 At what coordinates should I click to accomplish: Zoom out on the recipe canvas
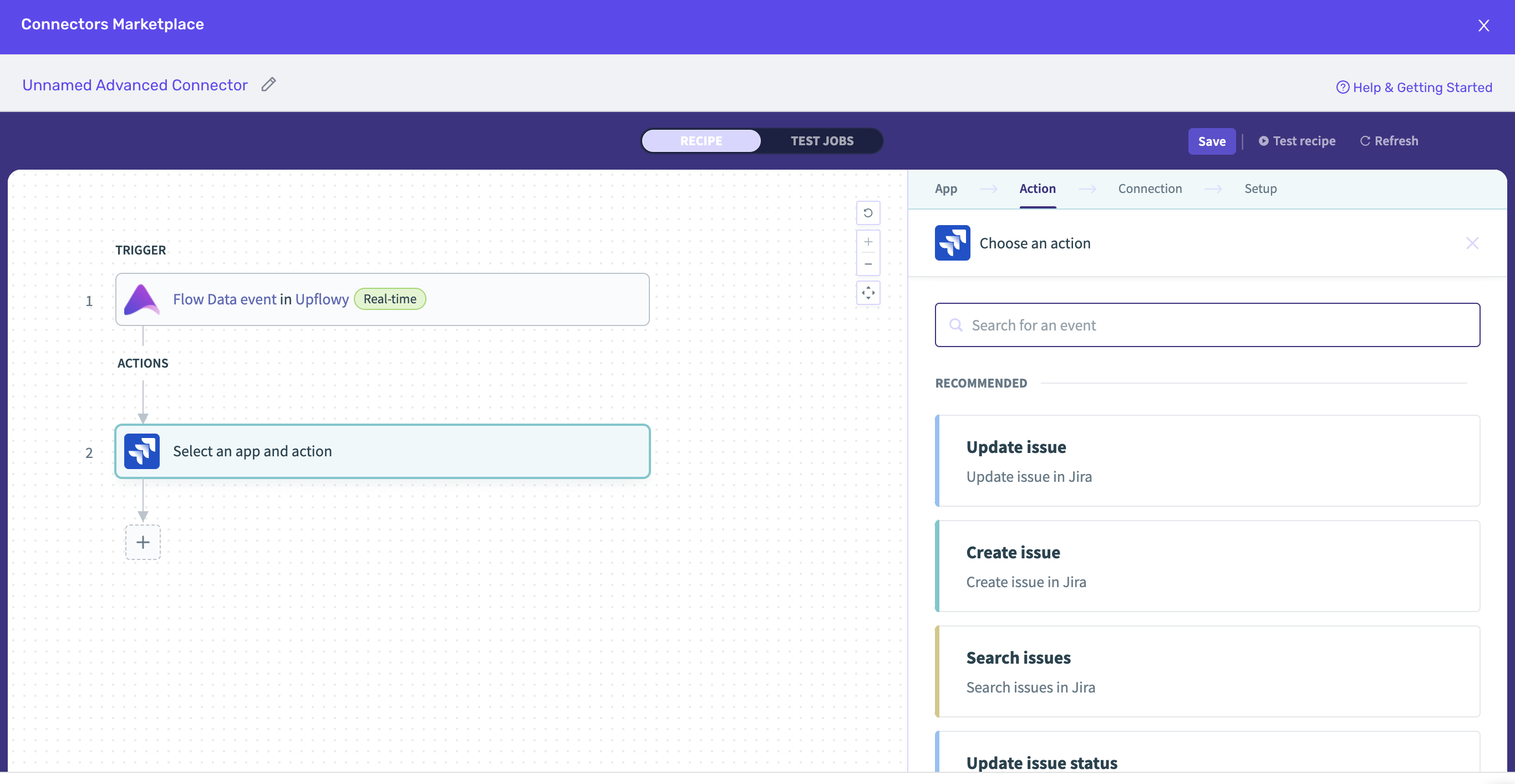pos(868,264)
